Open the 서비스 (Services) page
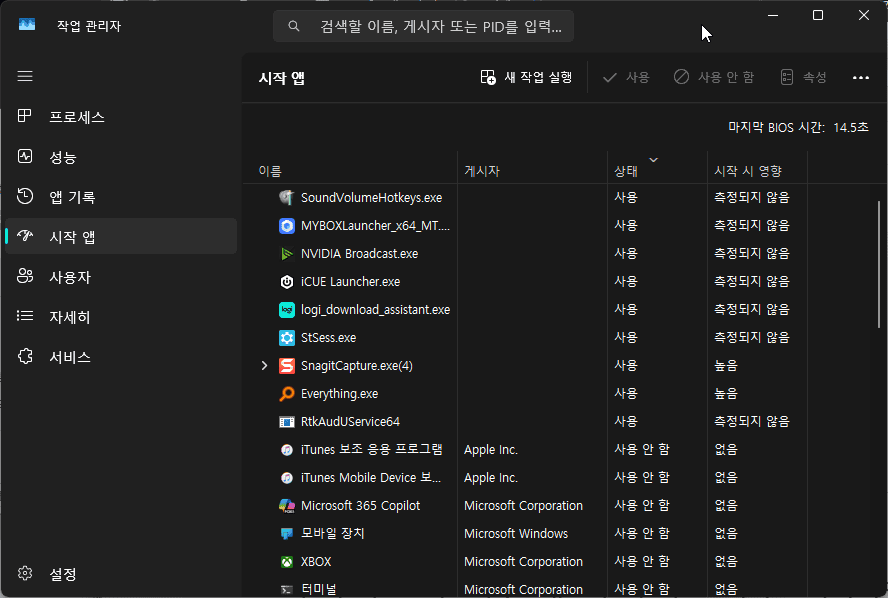The width and height of the screenshot is (888, 598). point(120,357)
